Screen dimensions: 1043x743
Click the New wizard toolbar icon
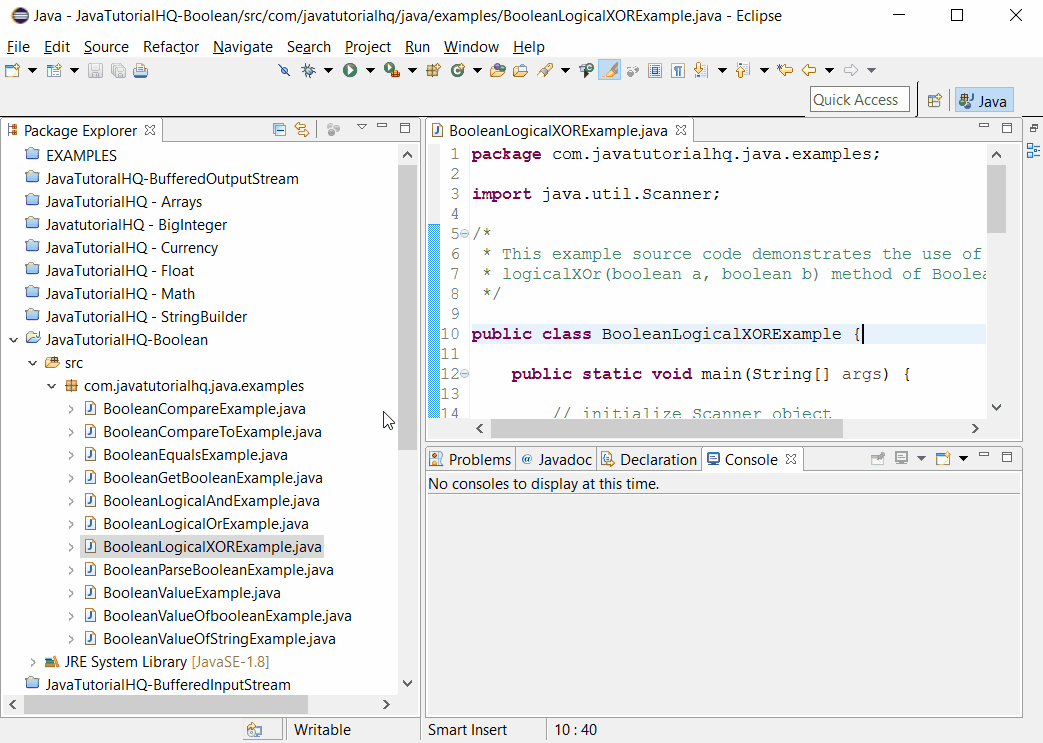pyautogui.click(x=13, y=70)
